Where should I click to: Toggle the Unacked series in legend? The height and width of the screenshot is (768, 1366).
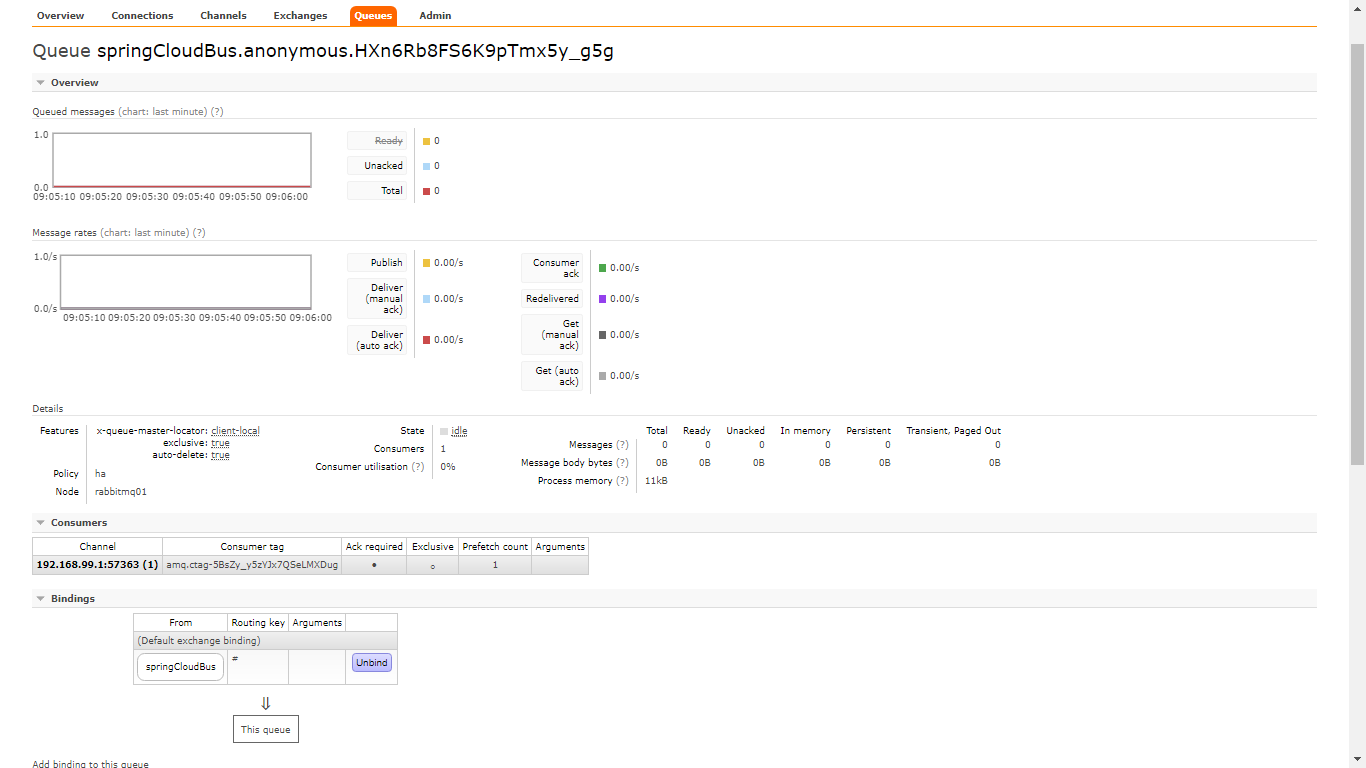[378, 166]
